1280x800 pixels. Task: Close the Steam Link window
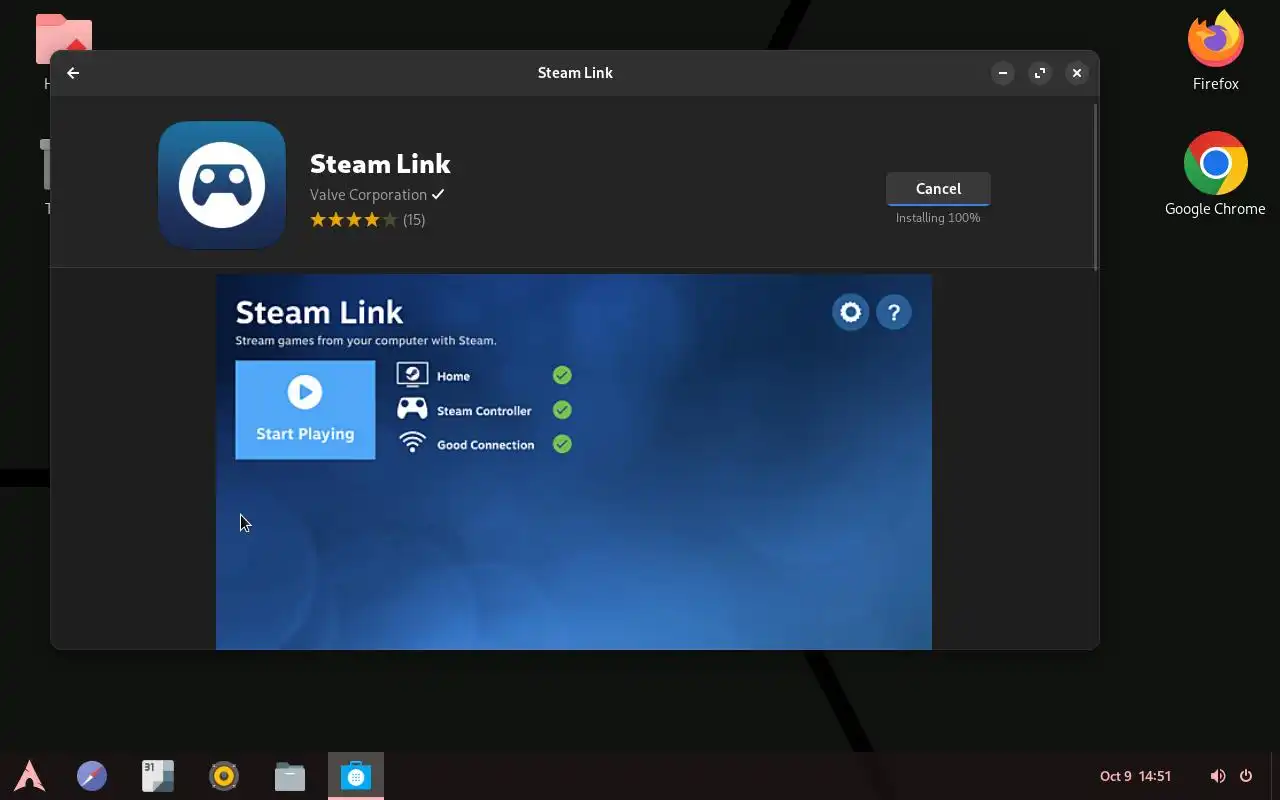1077,73
